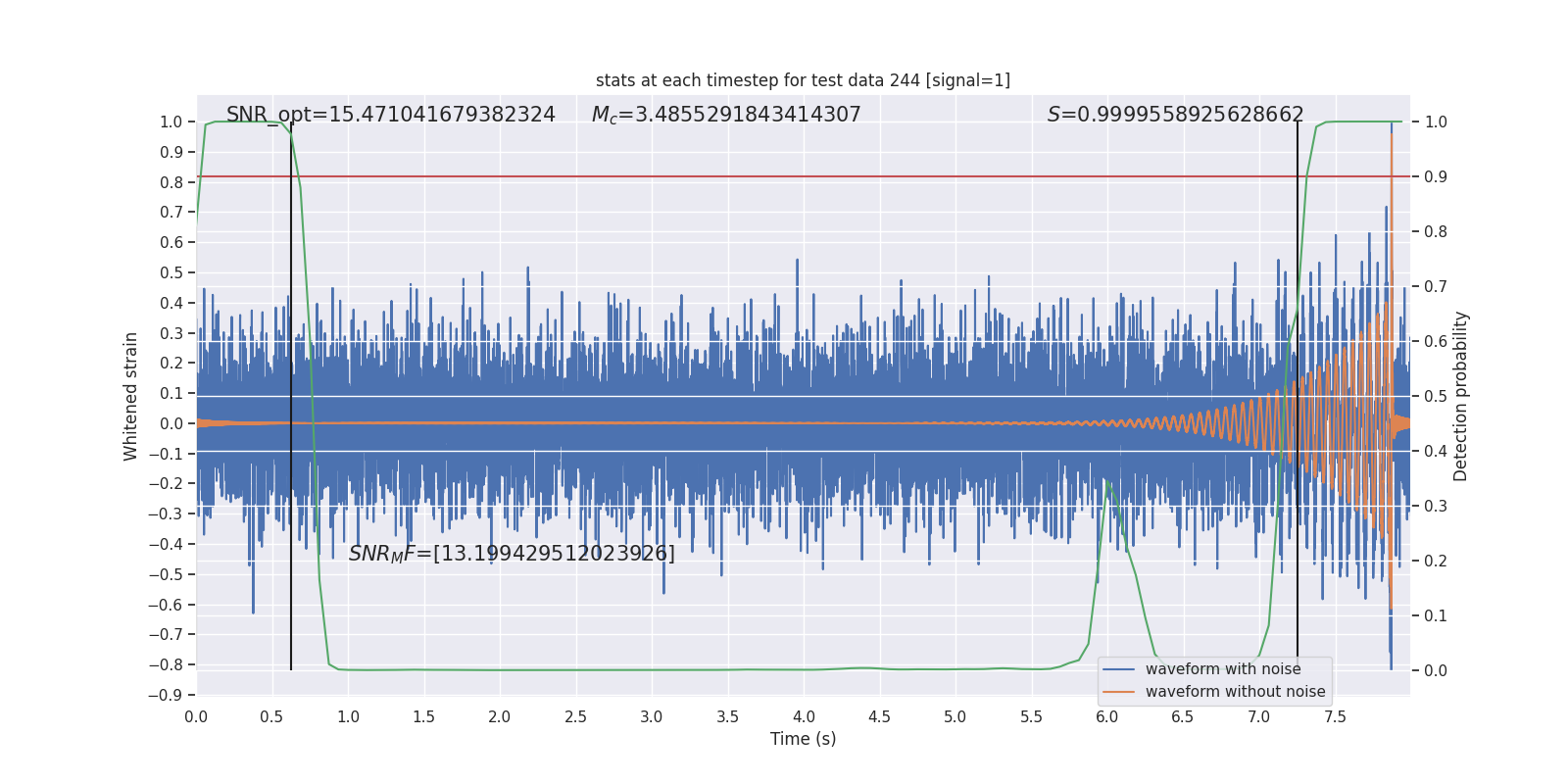Click the green probability peak near 6.0 seconds
The width and height of the screenshot is (1568, 784).
[x=1107, y=482]
